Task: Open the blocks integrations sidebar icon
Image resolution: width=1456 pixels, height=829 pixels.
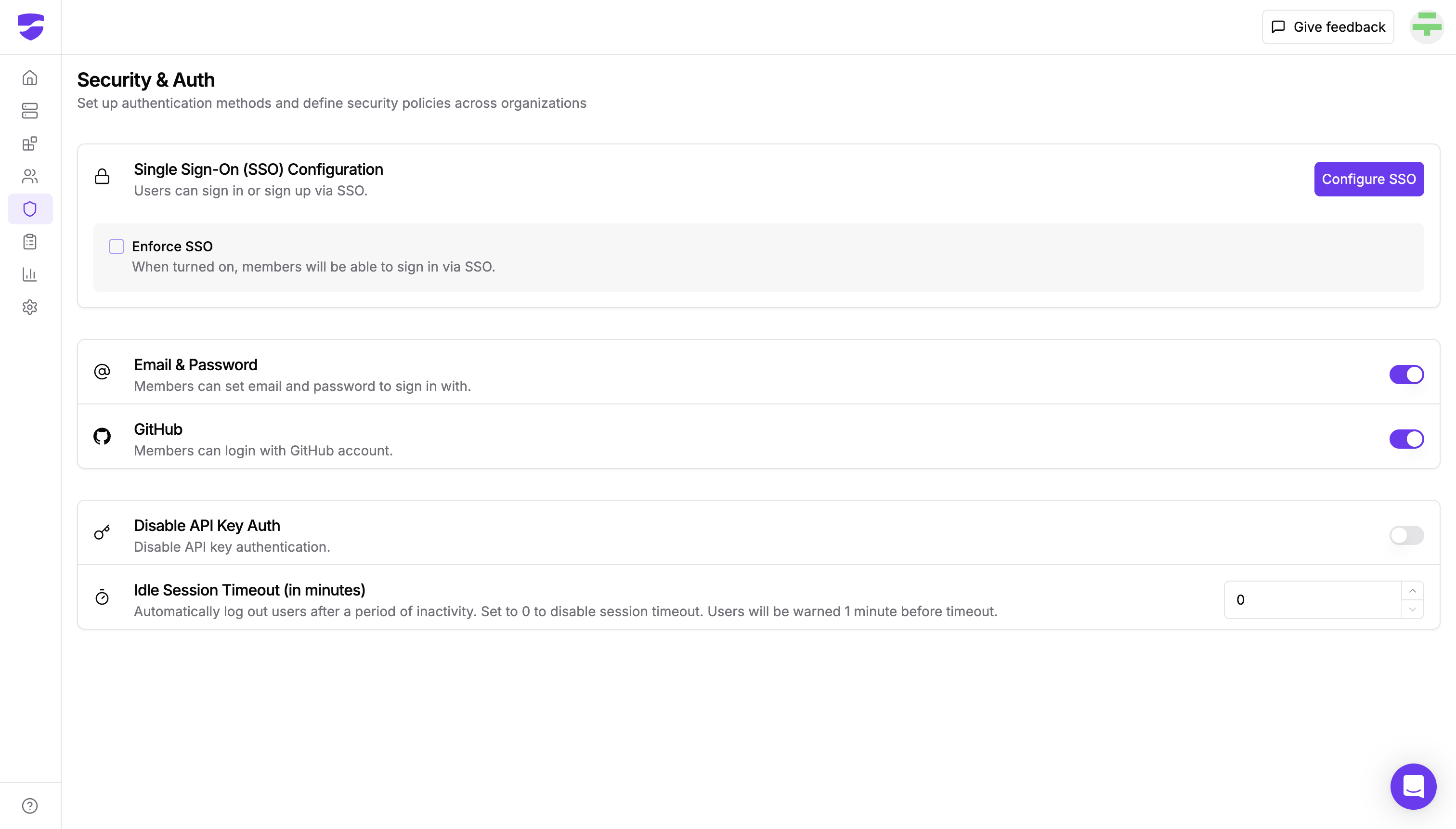Action: (x=29, y=143)
